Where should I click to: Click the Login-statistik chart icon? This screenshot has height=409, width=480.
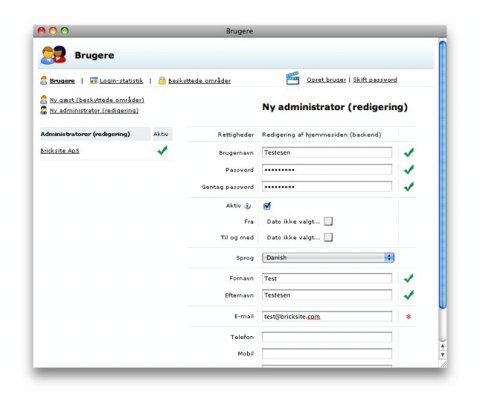pos(94,80)
